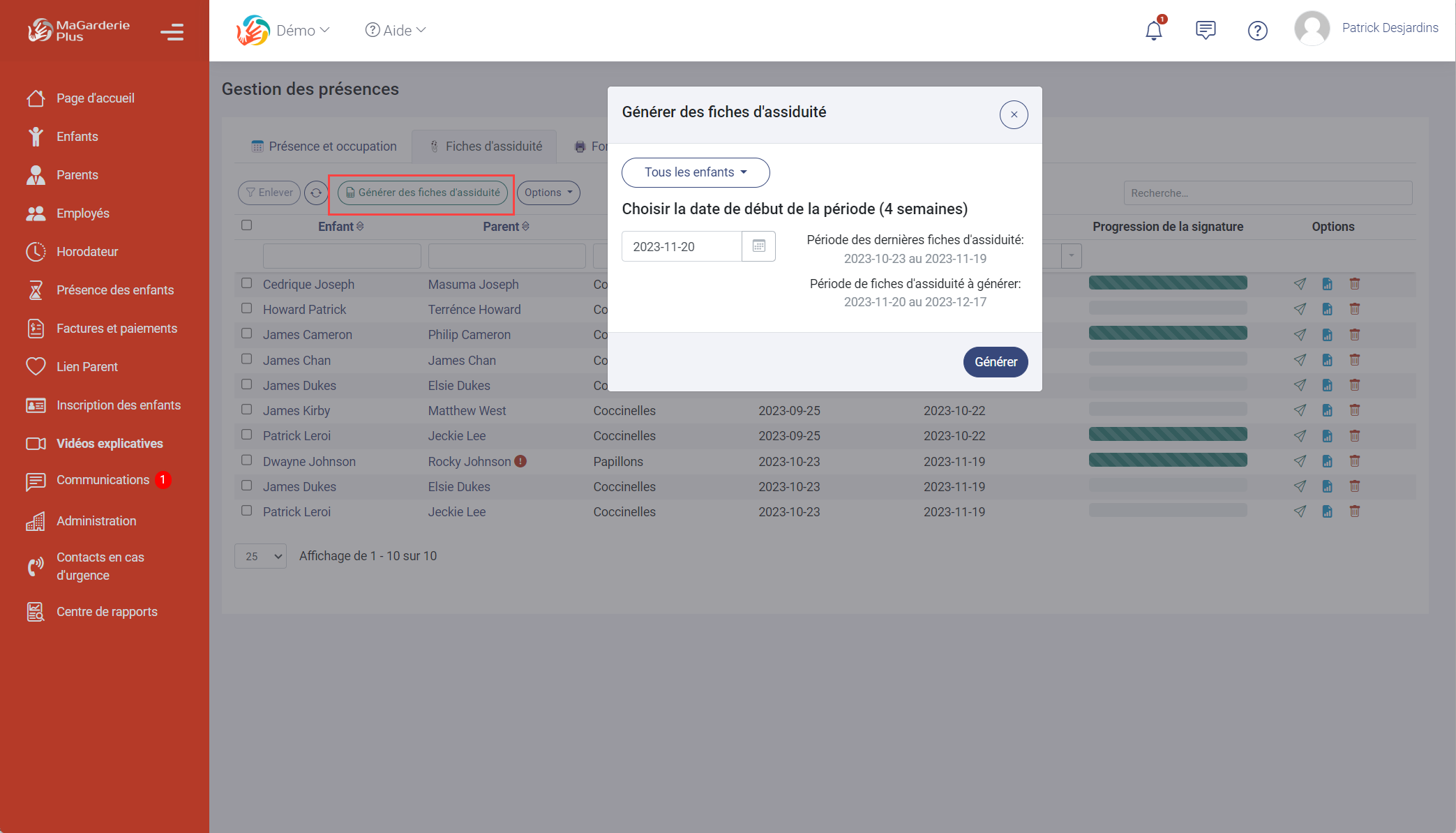The image size is (1456, 833).
Task: Click trash icon for James Kirby row
Action: tap(1354, 410)
